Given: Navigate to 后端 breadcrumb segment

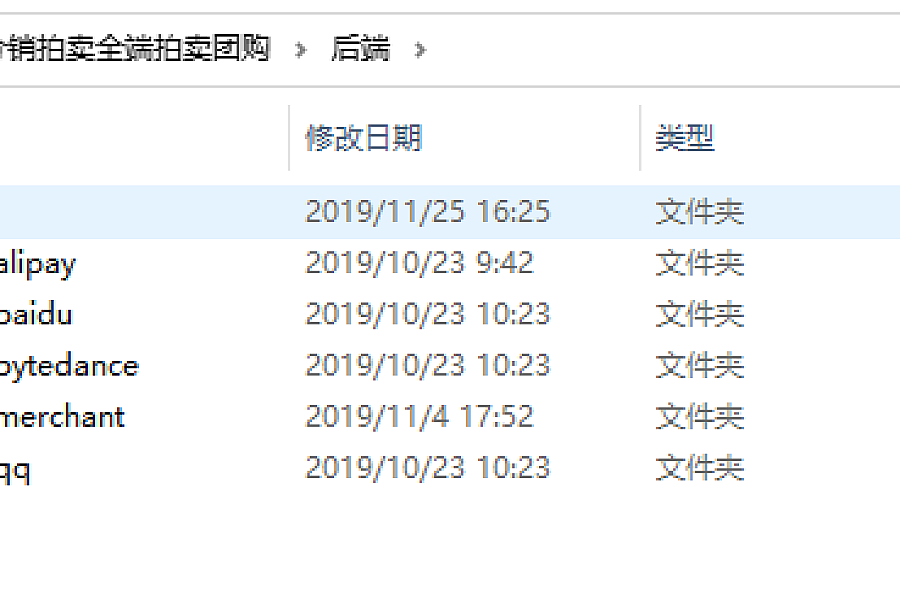Looking at the screenshot, I should pyautogui.click(x=361, y=48).
